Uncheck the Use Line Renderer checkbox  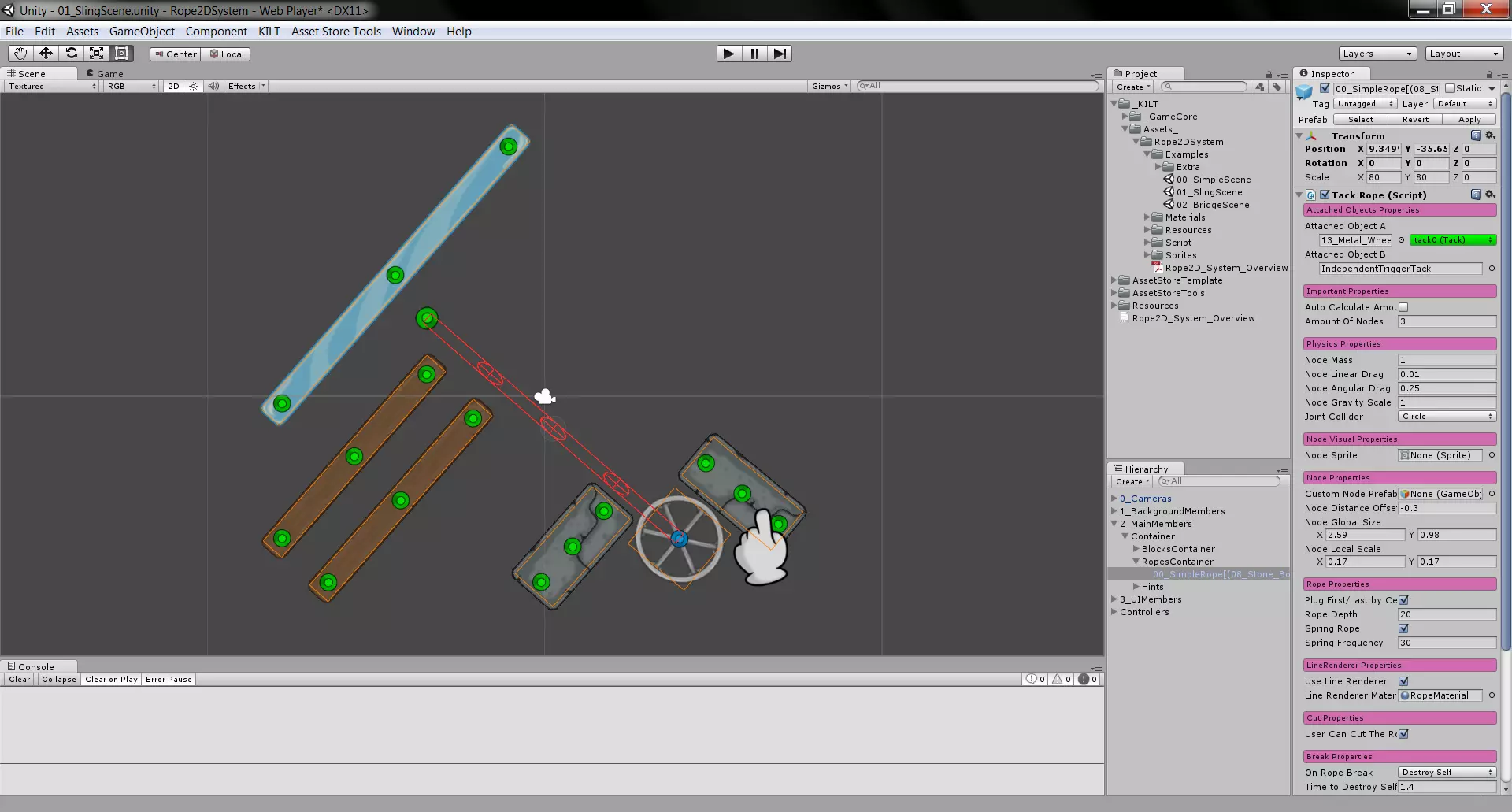[1403, 681]
